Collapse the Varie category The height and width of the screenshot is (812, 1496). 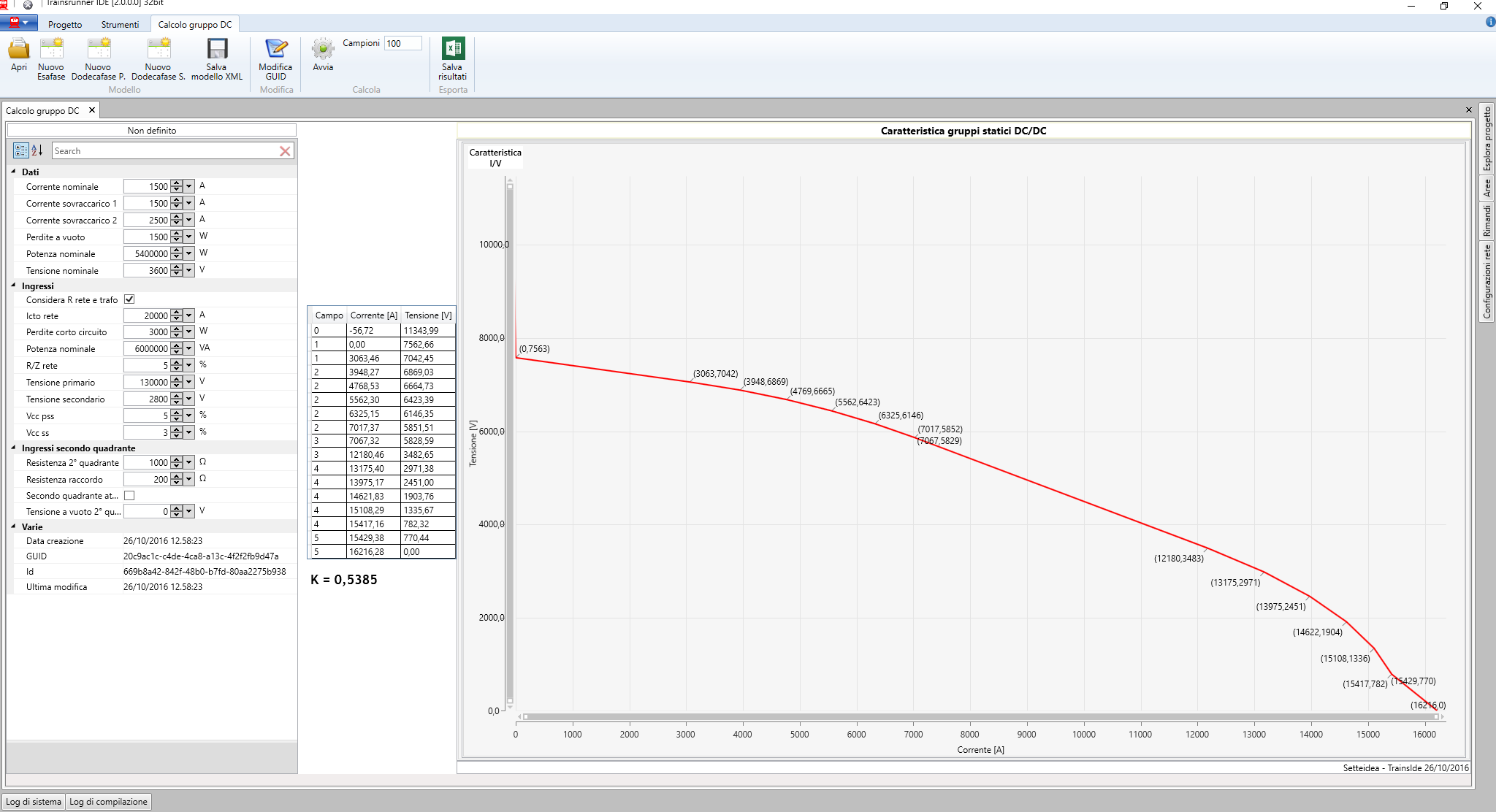(x=13, y=526)
